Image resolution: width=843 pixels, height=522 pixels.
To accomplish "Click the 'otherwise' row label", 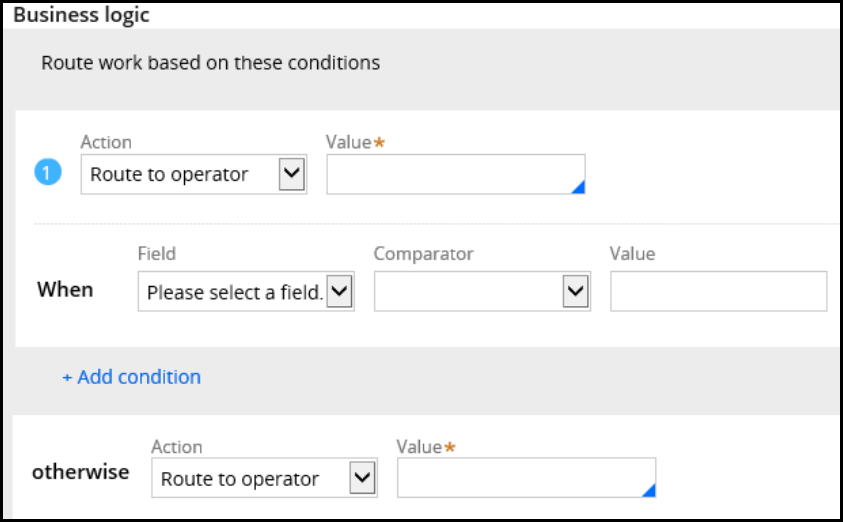I will pyautogui.click(x=80, y=472).
